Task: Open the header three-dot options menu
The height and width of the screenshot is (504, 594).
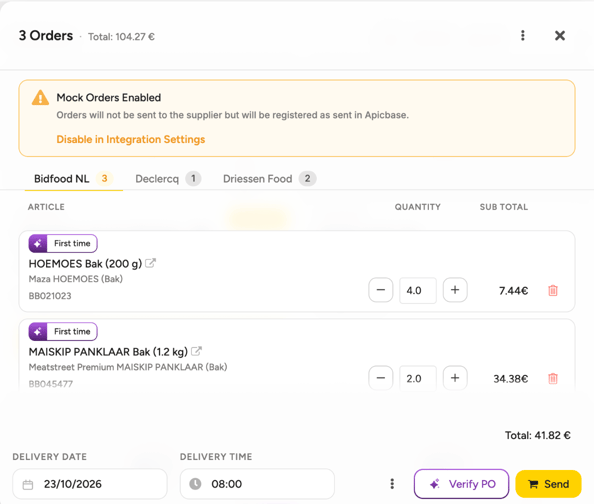Action: (x=523, y=36)
